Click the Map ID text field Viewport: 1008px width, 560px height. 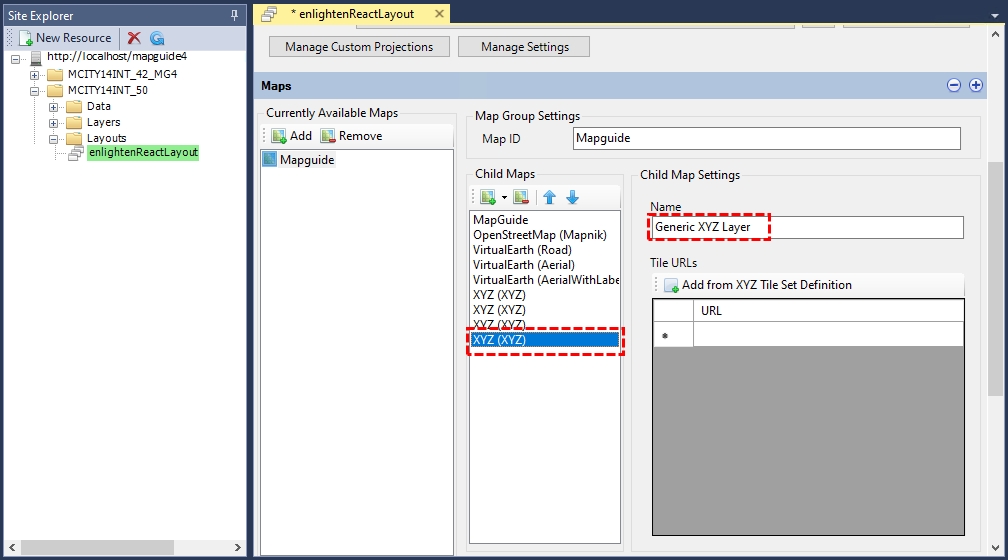(x=766, y=139)
